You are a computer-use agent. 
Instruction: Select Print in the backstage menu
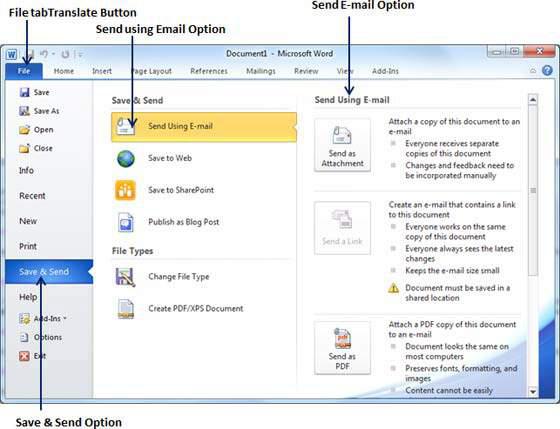click(x=28, y=246)
